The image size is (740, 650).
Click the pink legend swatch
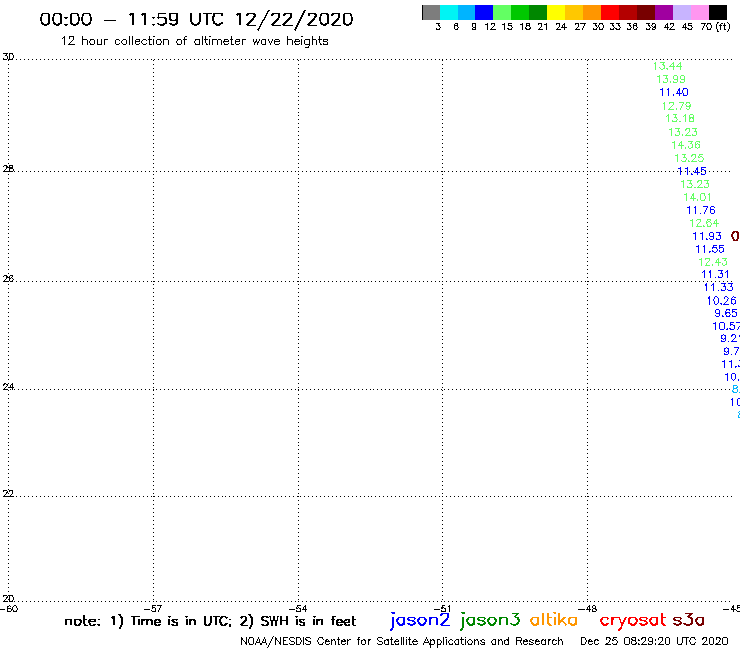[700, 12]
